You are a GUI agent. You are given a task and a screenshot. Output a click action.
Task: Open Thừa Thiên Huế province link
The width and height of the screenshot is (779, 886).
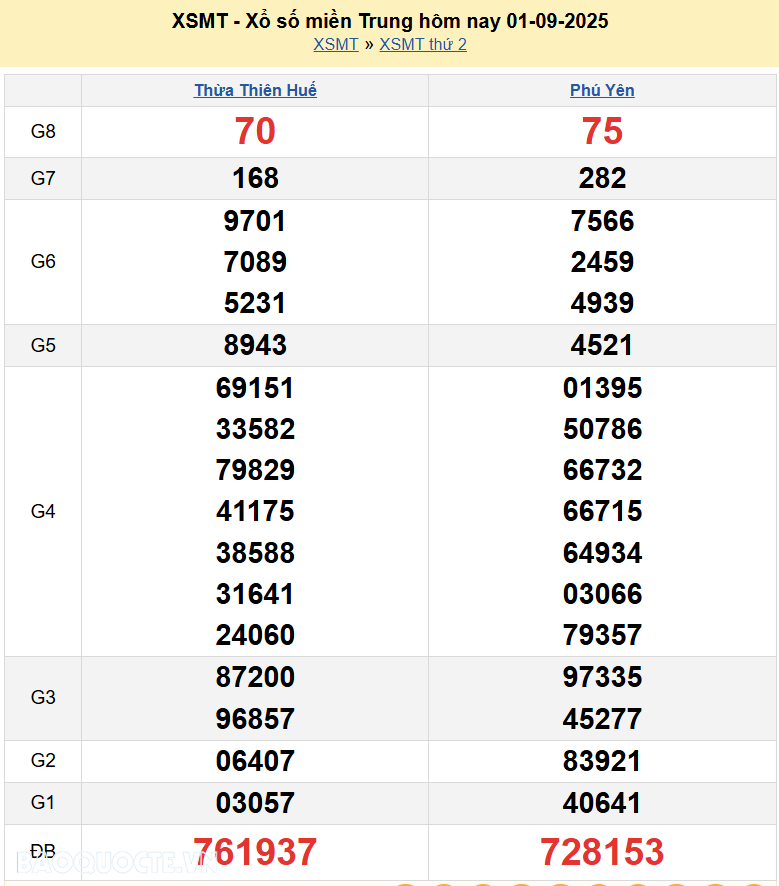[x=255, y=90]
